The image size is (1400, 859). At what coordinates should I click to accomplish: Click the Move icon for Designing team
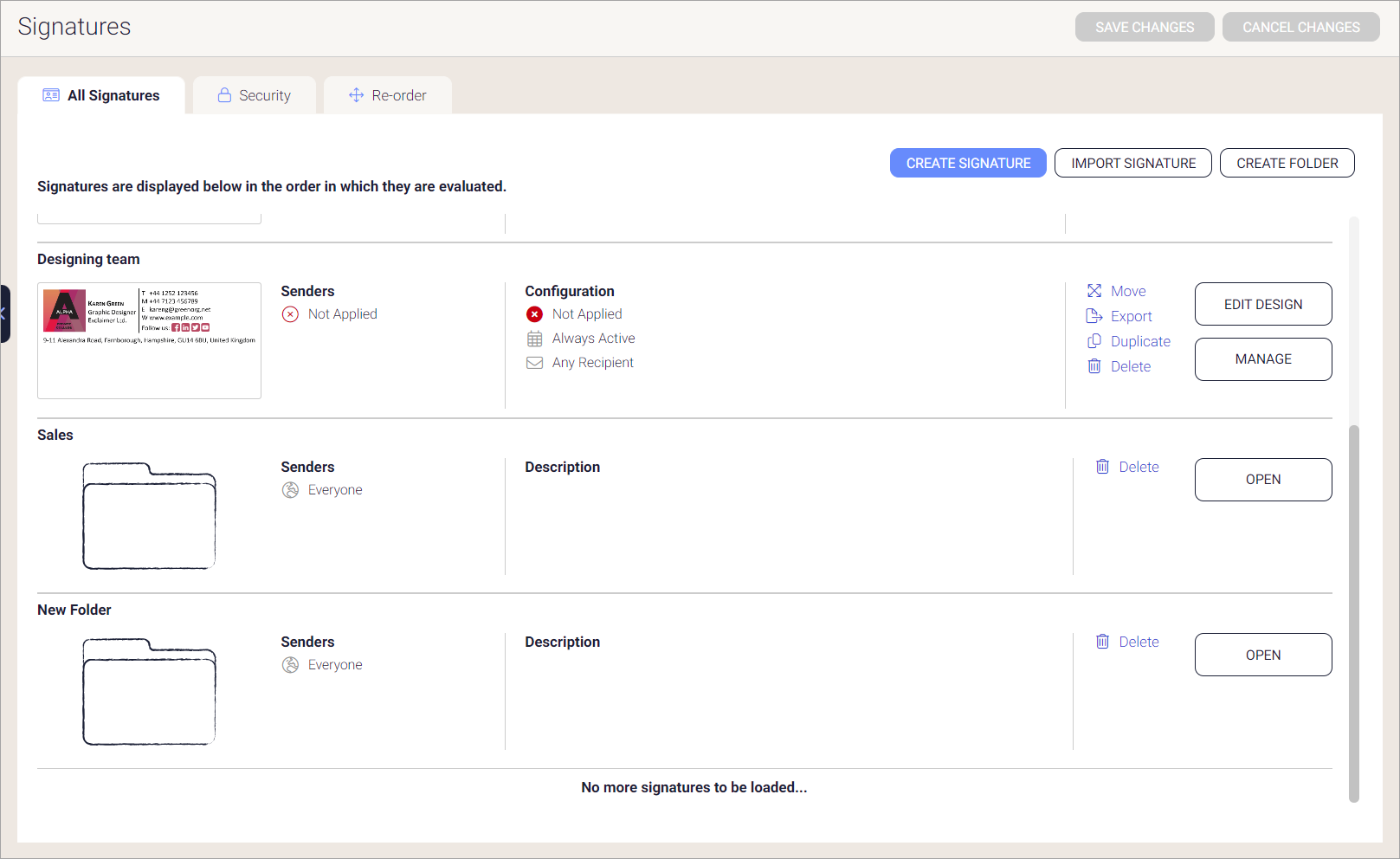pyautogui.click(x=1094, y=291)
